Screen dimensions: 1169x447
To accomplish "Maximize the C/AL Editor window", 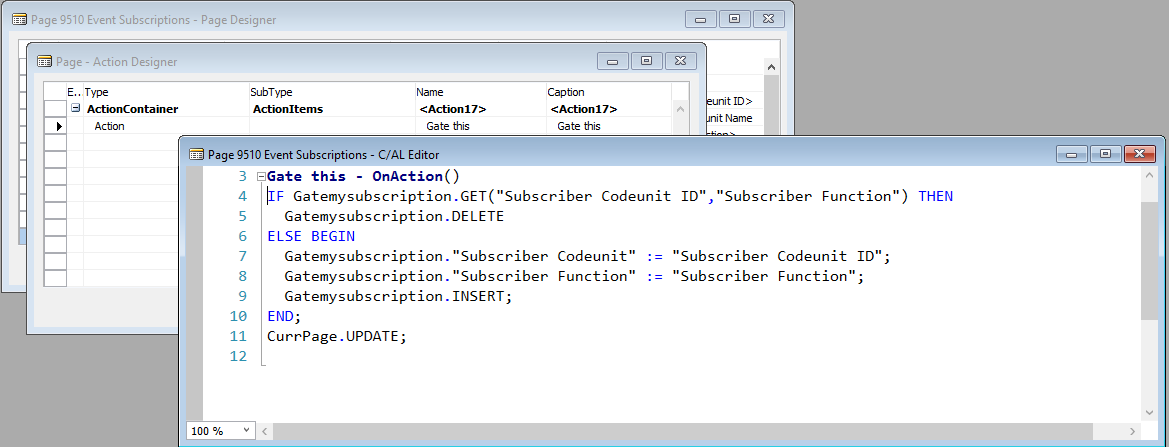I will point(1104,154).
